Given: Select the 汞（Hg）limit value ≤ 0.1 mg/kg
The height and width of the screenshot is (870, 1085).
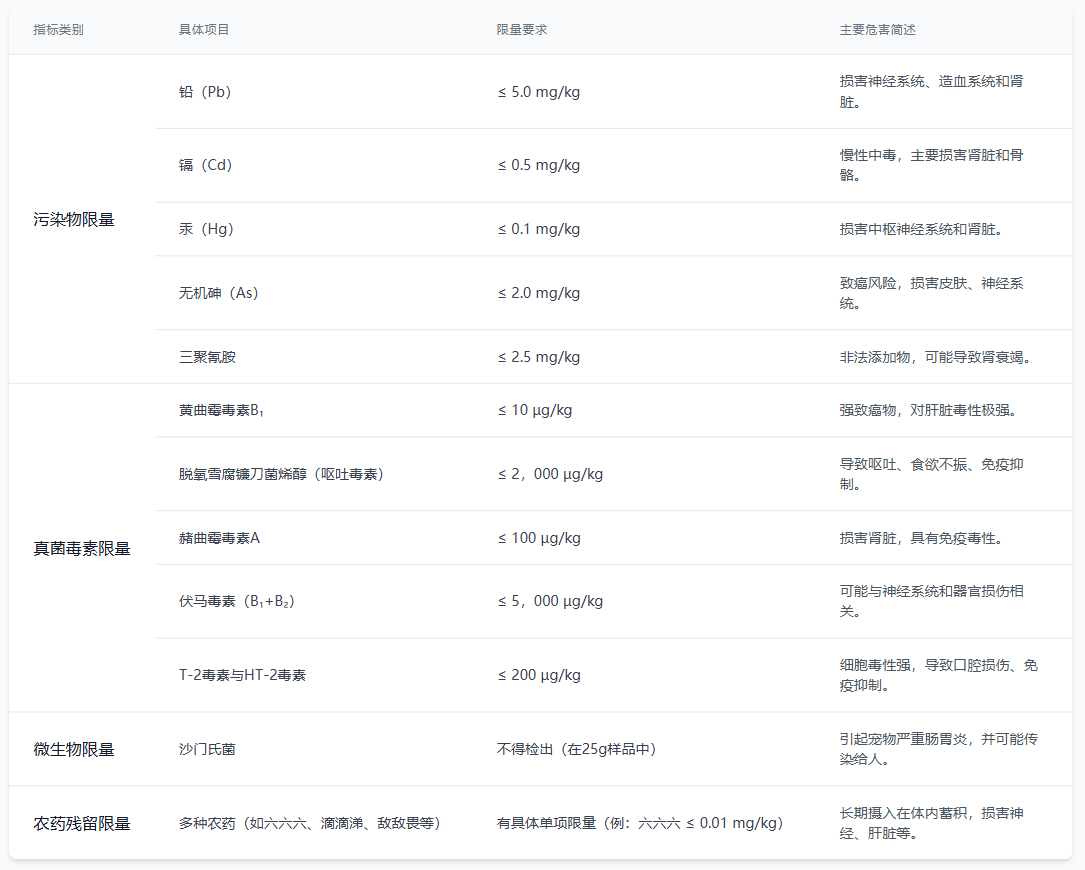Looking at the screenshot, I should [539, 229].
